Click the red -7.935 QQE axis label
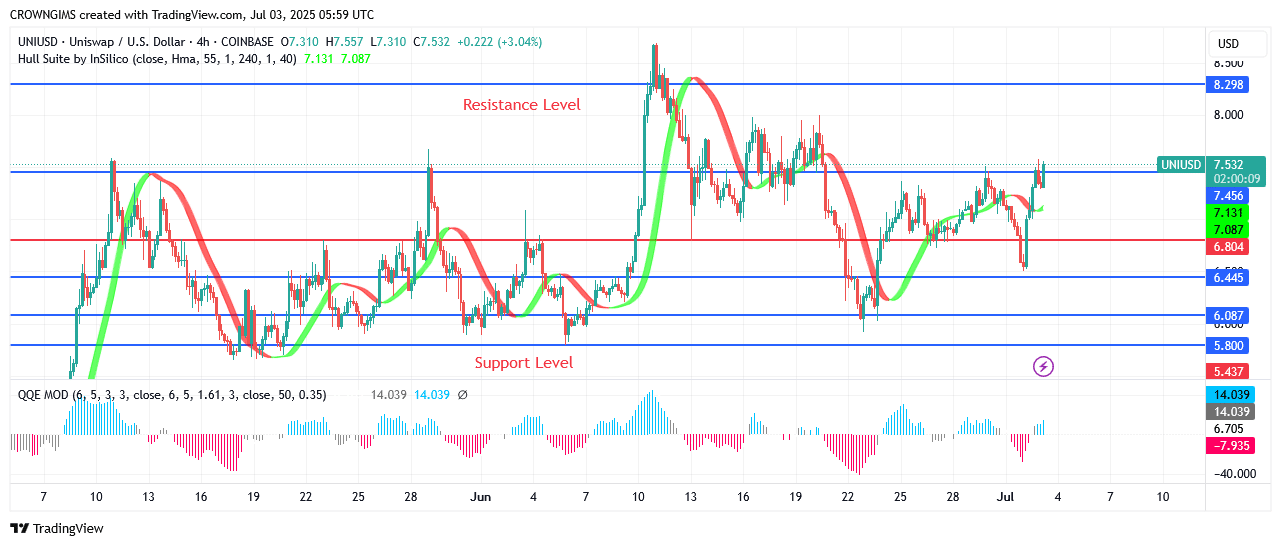 pyautogui.click(x=1229, y=445)
